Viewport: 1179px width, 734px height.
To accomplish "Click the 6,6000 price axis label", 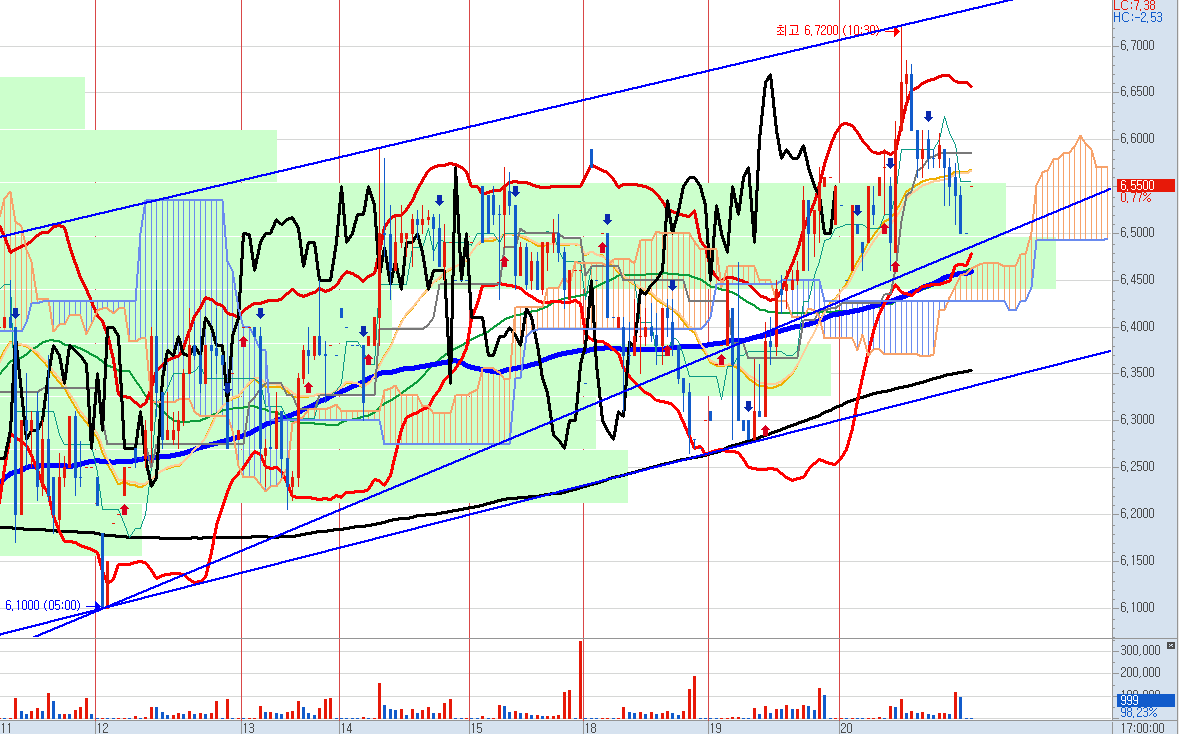I will click(1137, 138).
